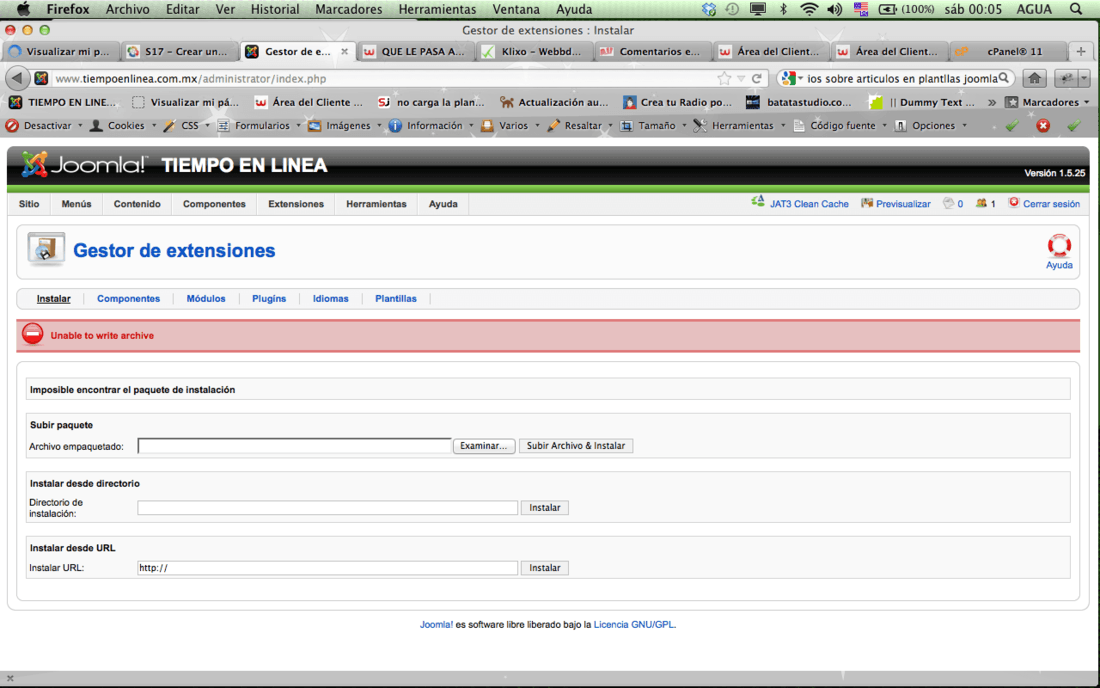Image resolution: width=1100 pixels, height=688 pixels.
Task: Open the Joomla Componentes menu
Action: pyautogui.click(x=214, y=203)
